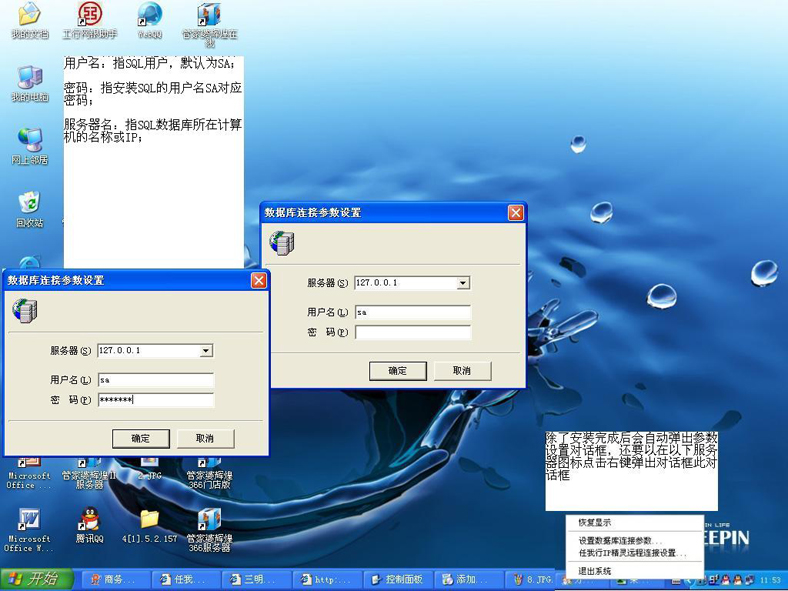Focus filled 密码 field in left dialog
This screenshot has width=788, height=591.
tap(156, 400)
